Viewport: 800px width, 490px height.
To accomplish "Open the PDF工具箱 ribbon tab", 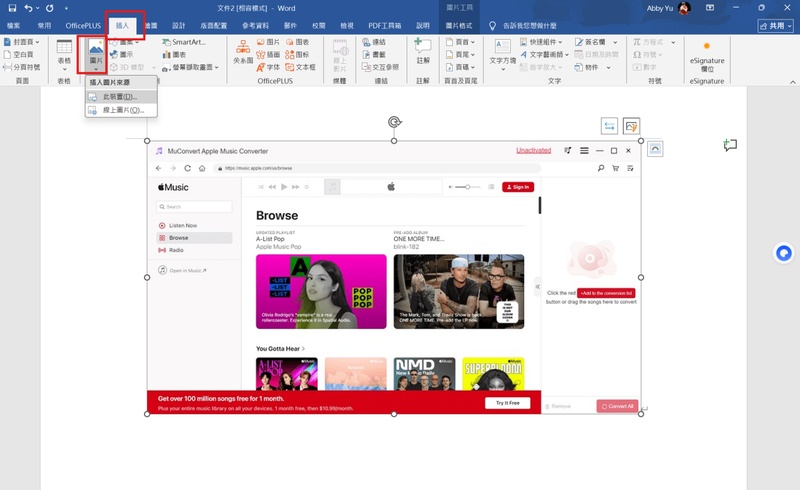I will [x=385, y=26].
